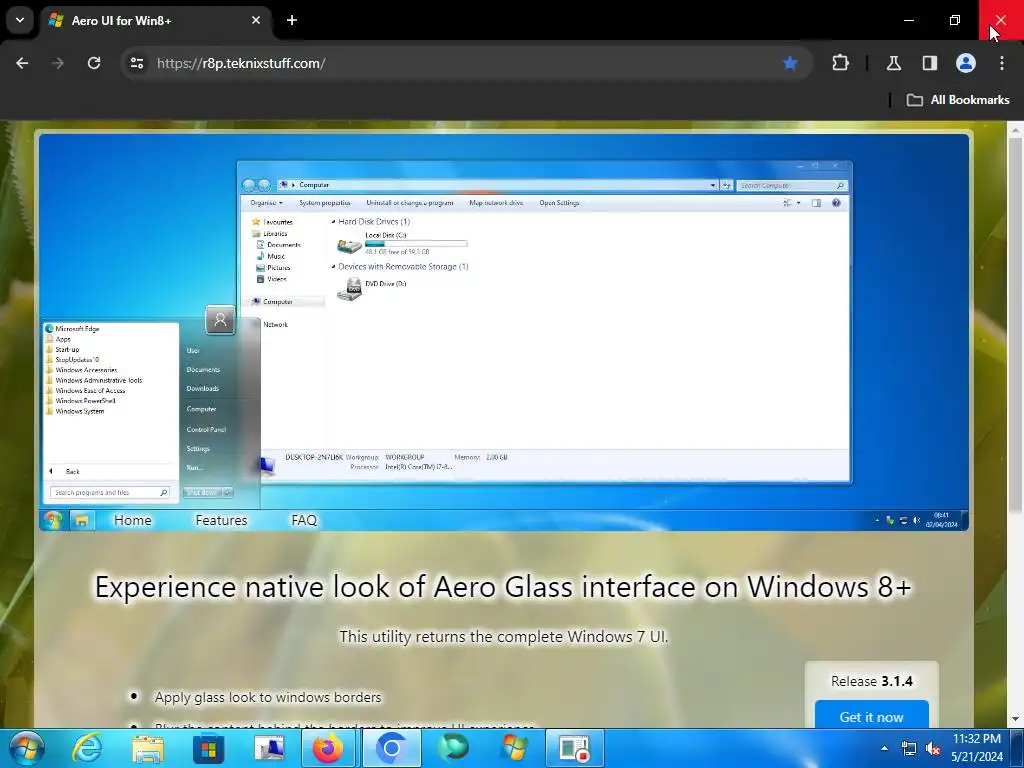Click the Windows 7 desktop preview image
This screenshot has width=1024, height=768.
click(x=504, y=332)
